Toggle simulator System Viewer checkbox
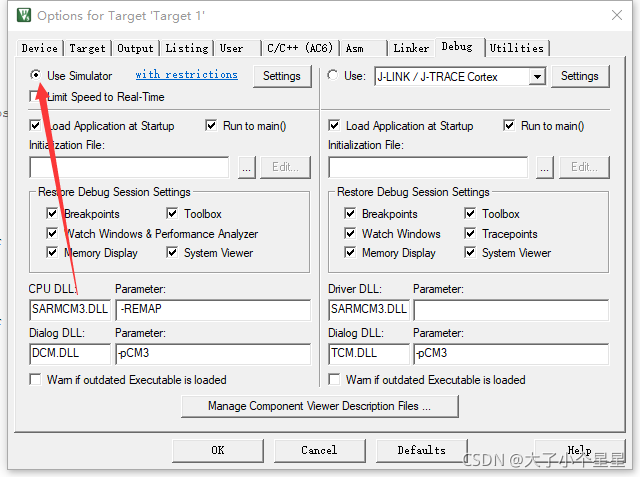Screen dimensions: 640x477 [172, 252]
